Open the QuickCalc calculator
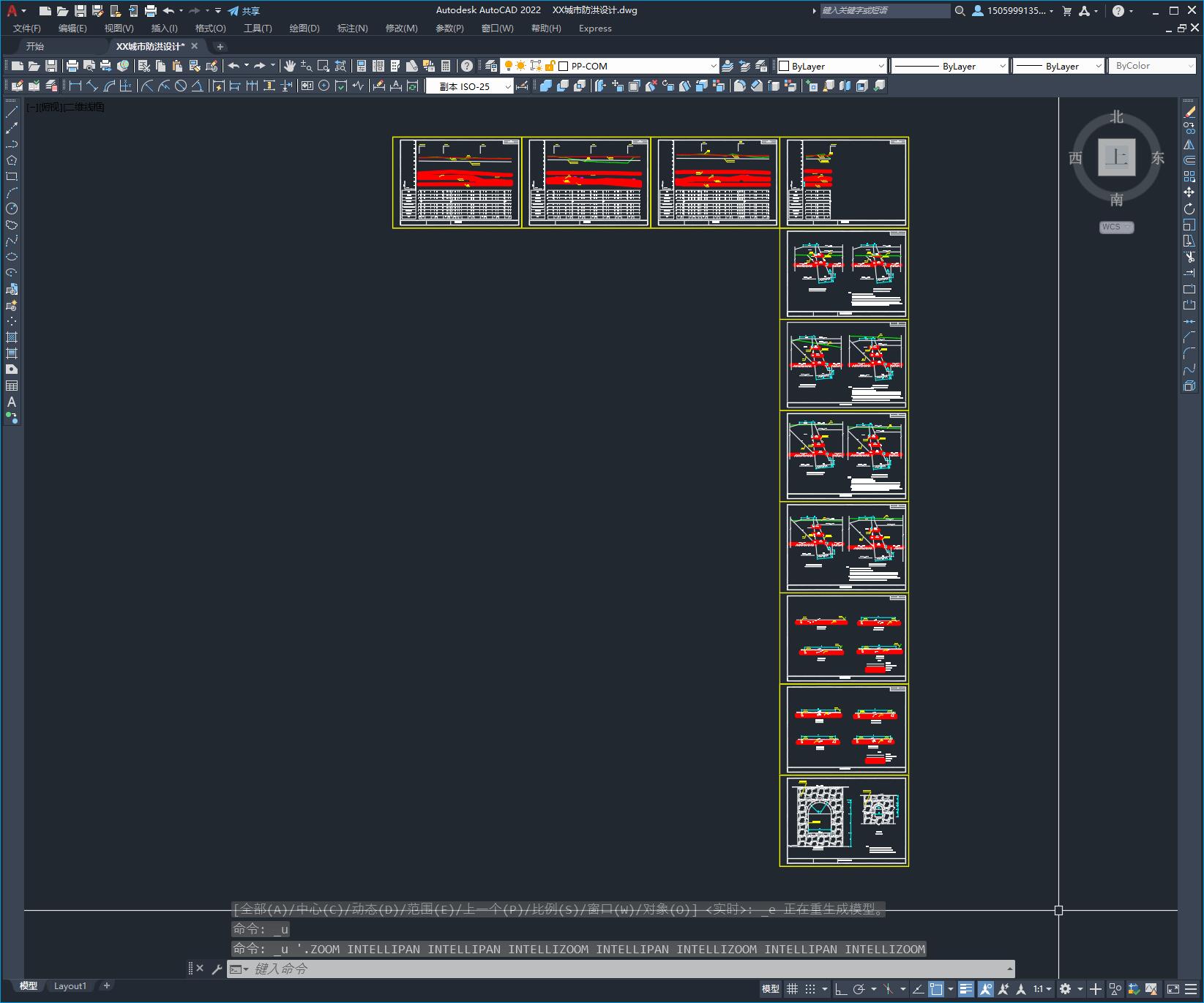This screenshot has width=1204, height=1003. (446, 66)
